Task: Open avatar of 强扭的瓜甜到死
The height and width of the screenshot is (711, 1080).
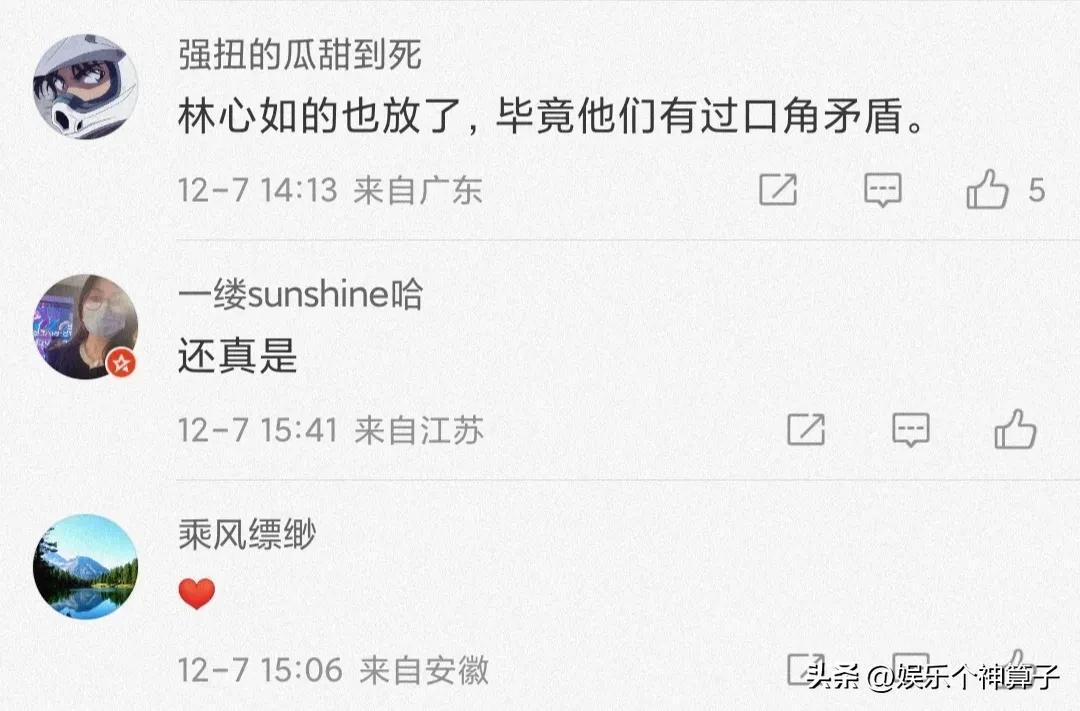Action: point(85,86)
